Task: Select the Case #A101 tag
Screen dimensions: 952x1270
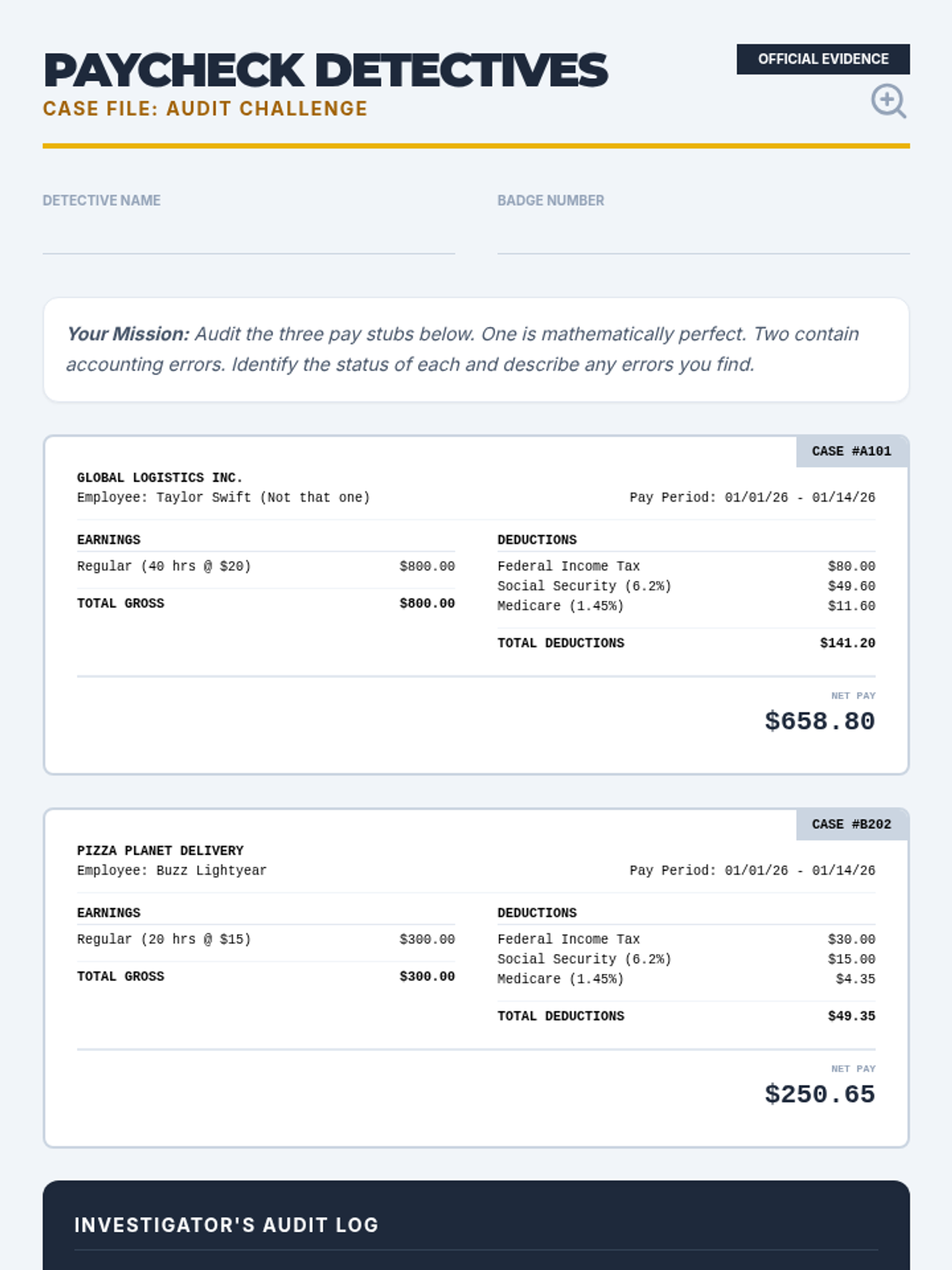Action: pyautogui.click(x=851, y=452)
